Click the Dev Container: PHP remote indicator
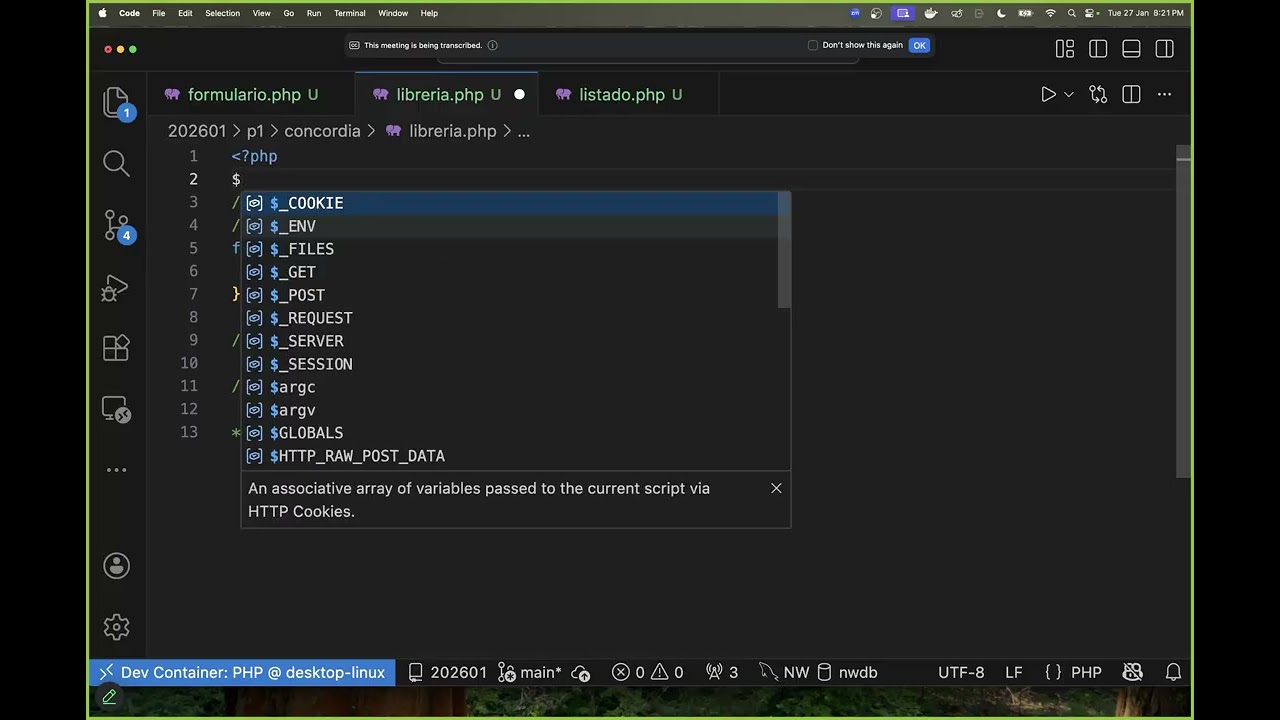 [243, 672]
